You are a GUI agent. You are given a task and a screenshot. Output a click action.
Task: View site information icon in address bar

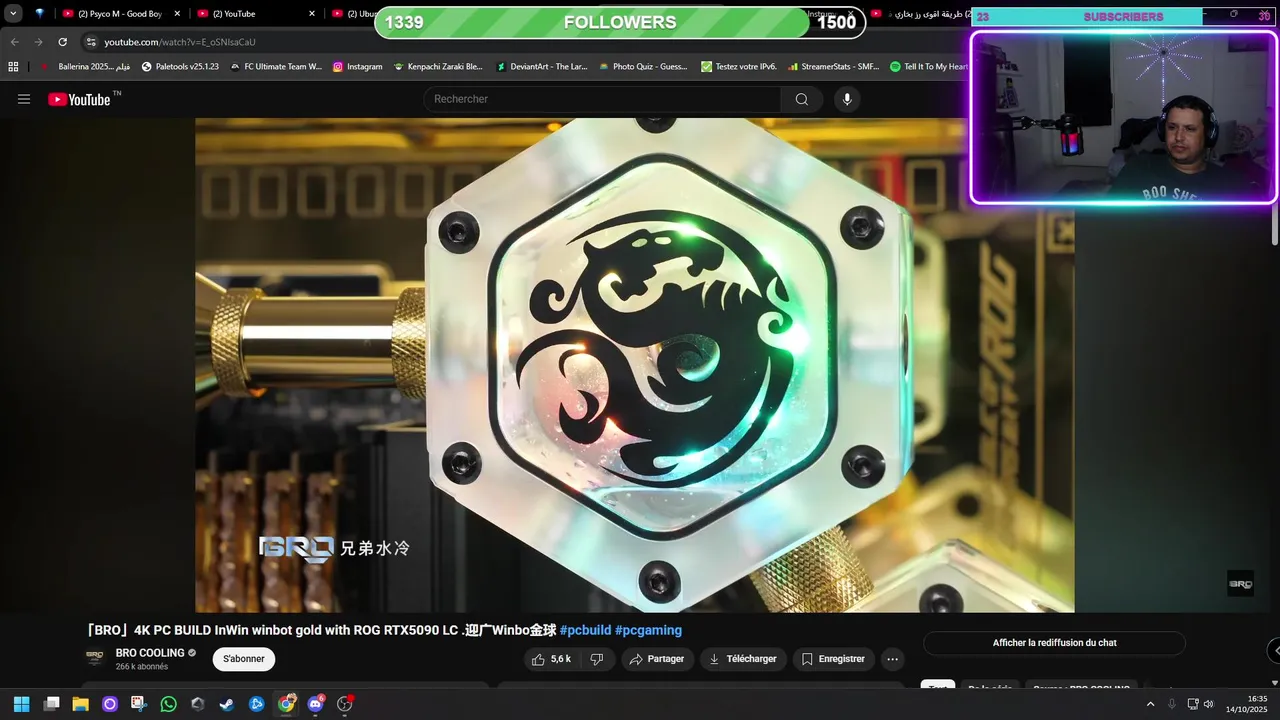(91, 42)
